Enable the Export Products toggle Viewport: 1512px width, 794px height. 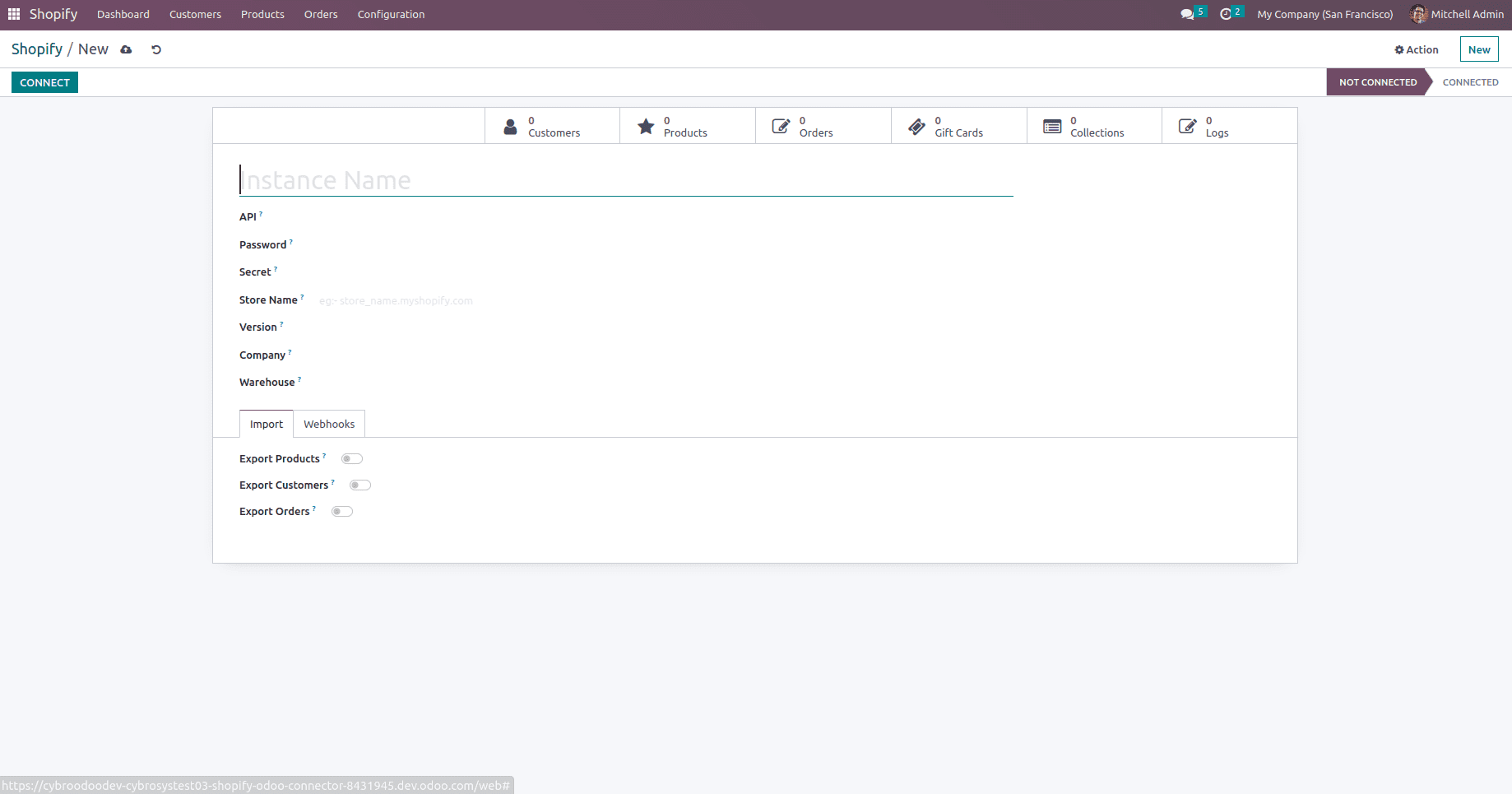pyautogui.click(x=352, y=459)
